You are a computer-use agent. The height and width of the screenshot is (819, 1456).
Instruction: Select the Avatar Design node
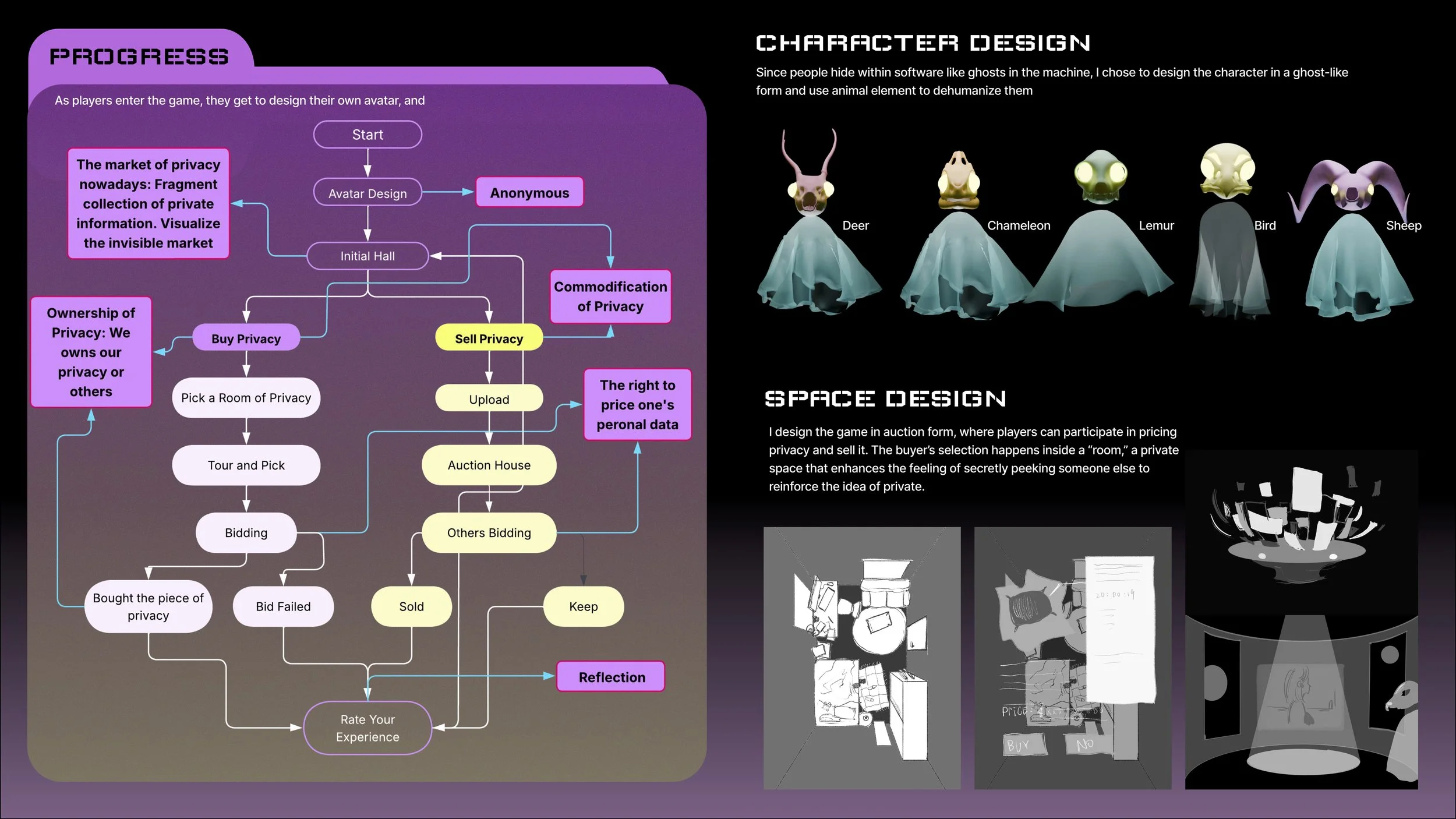pyautogui.click(x=367, y=193)
